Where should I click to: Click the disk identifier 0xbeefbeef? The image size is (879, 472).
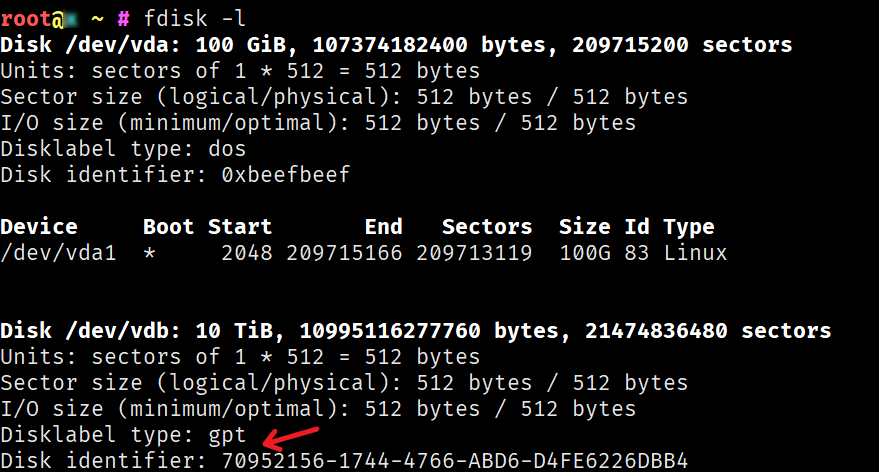pyautogui.click(x=286, y=174)
